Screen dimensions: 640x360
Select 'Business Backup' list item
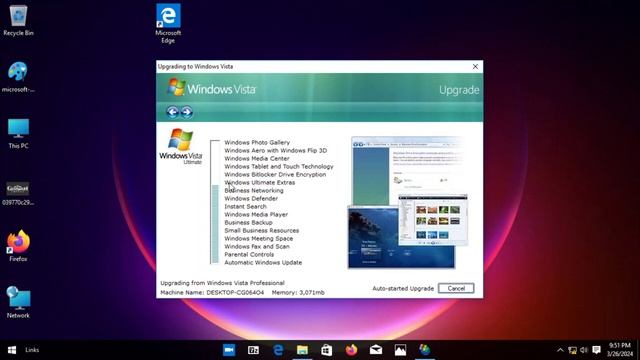tap(248, 222)
